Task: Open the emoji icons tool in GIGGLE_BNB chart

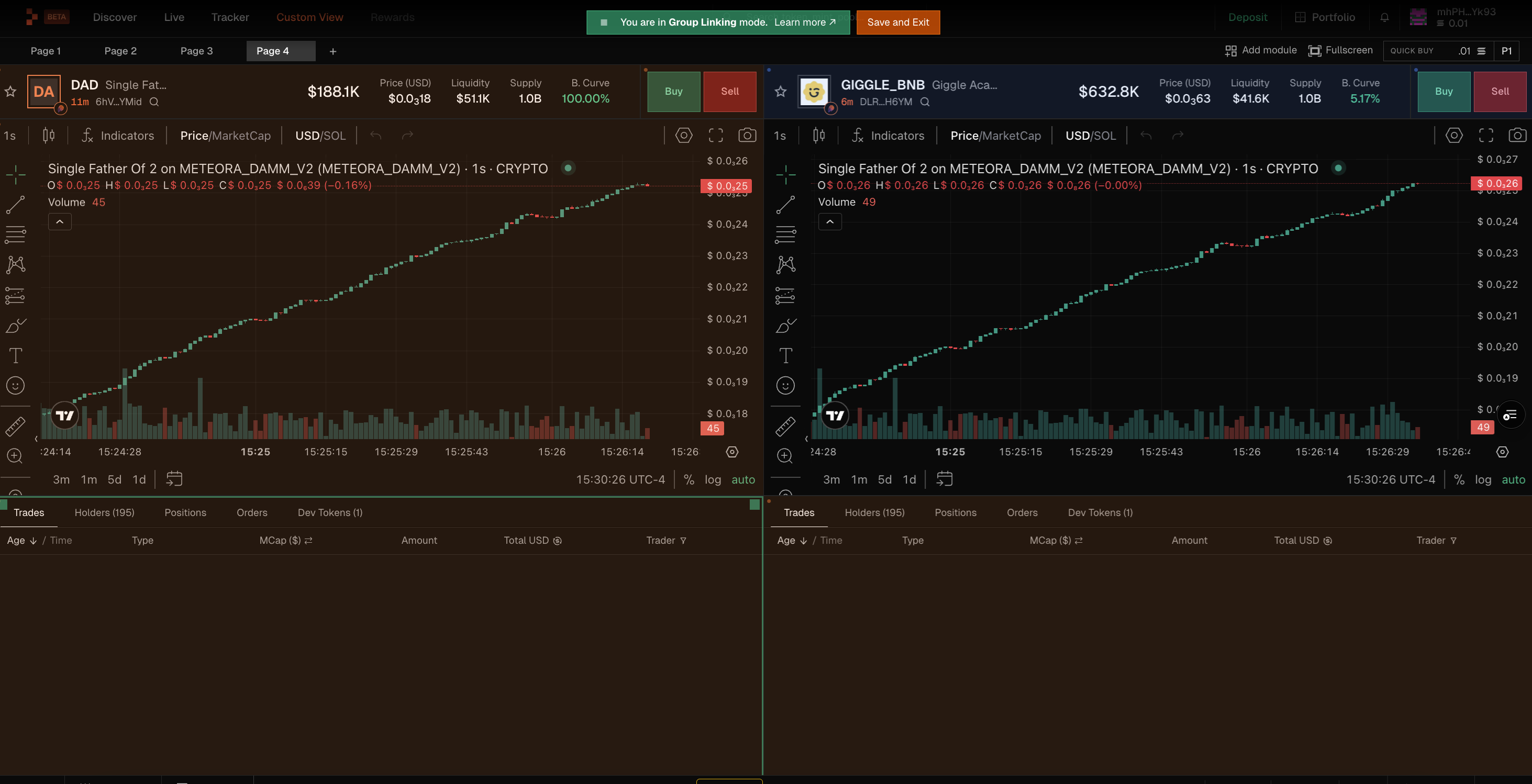Action: coord(785,386)
